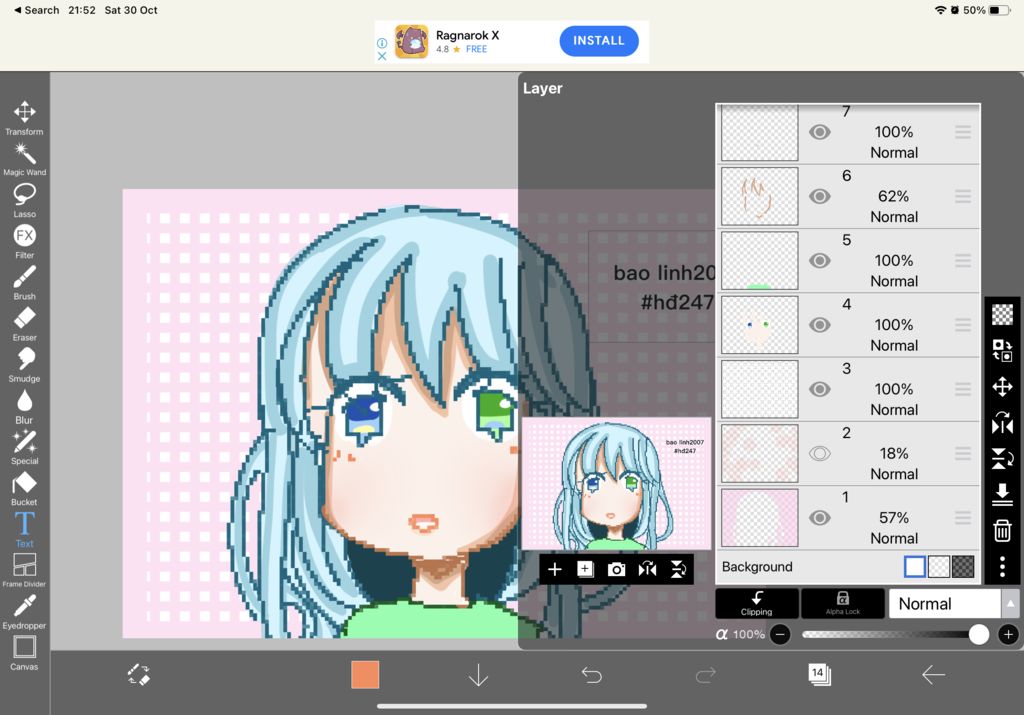
Task: Open the FX Filter tool
Action: [x=24, y=242]
